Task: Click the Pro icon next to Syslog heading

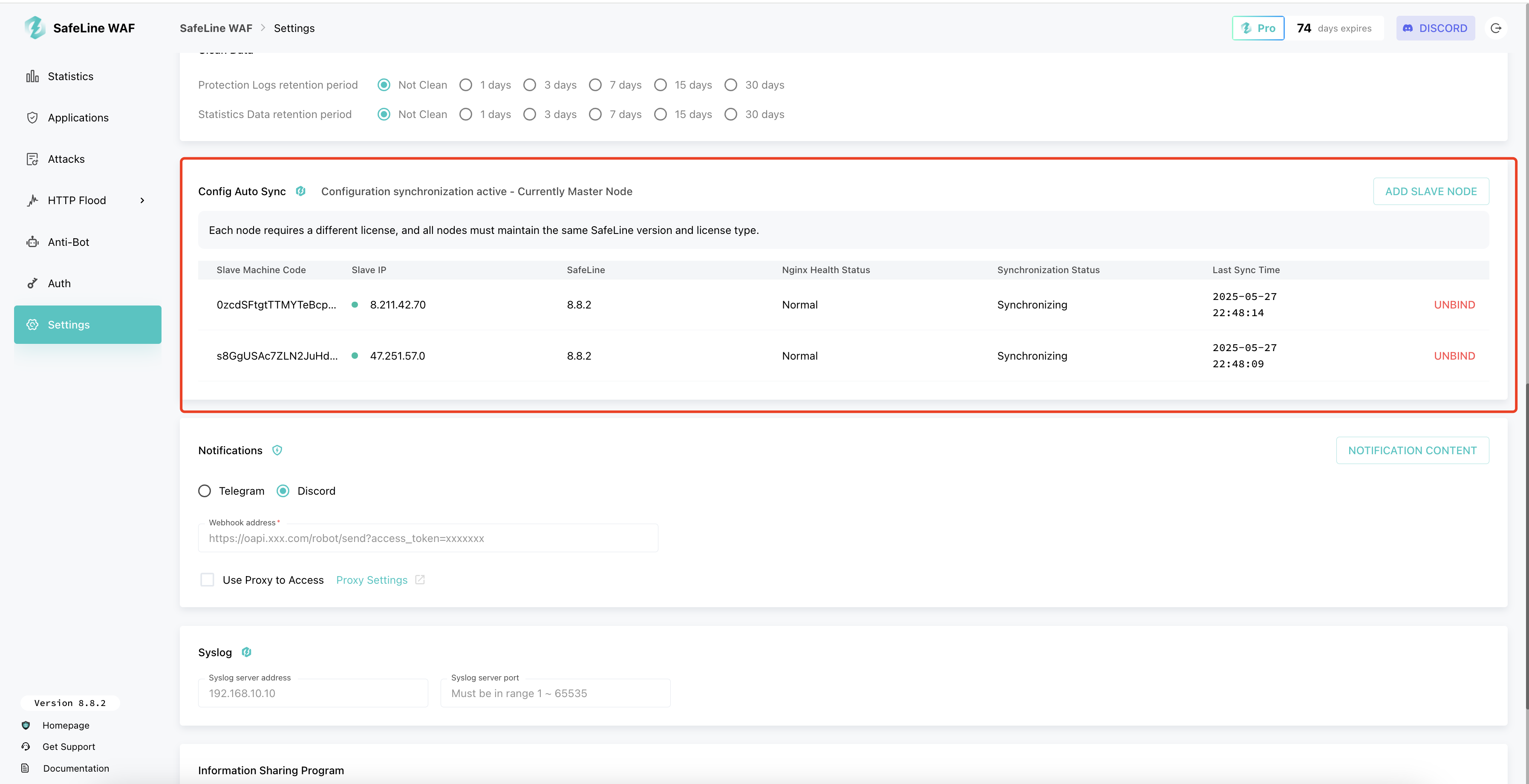Action: tap(246, 652)
